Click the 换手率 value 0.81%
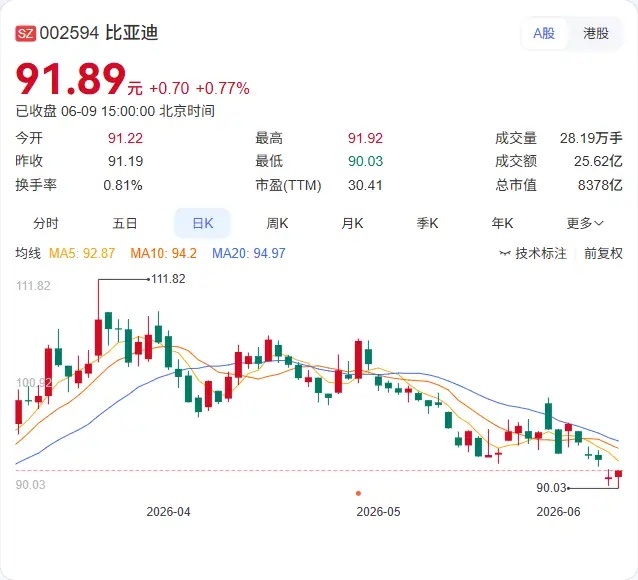This screenshot has height=580, width=638. [x=123, y=185]
